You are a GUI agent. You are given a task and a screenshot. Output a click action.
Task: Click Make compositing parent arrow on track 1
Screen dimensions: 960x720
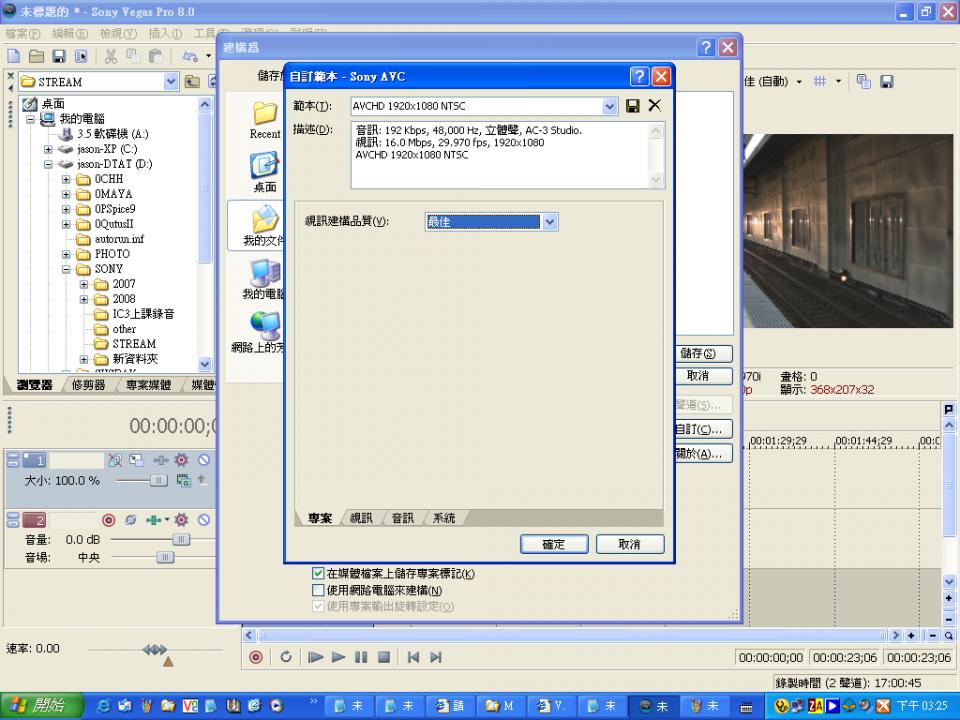[201, 480]
